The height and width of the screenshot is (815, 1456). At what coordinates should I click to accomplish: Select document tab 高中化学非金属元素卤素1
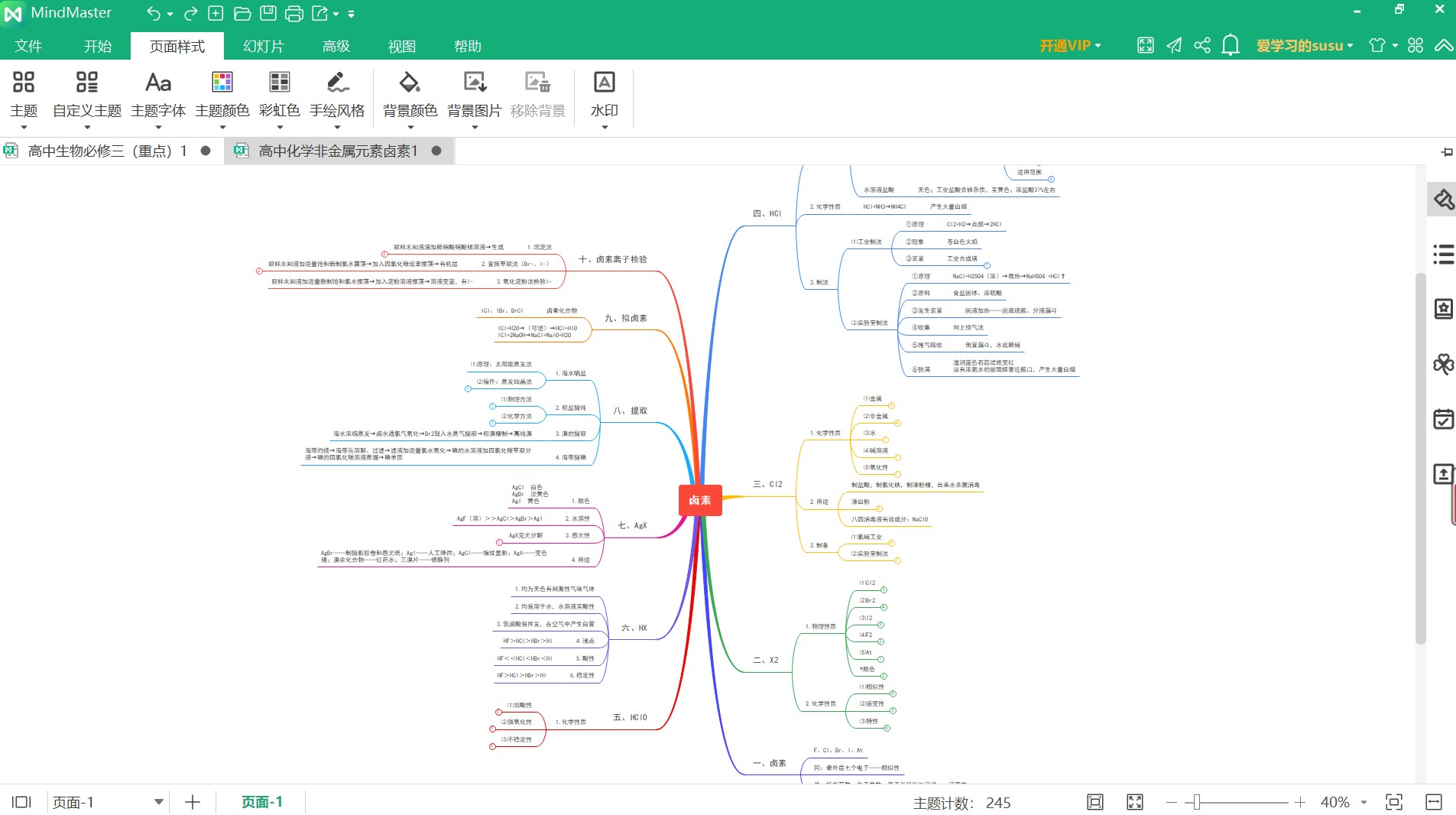tap(339, 151)
